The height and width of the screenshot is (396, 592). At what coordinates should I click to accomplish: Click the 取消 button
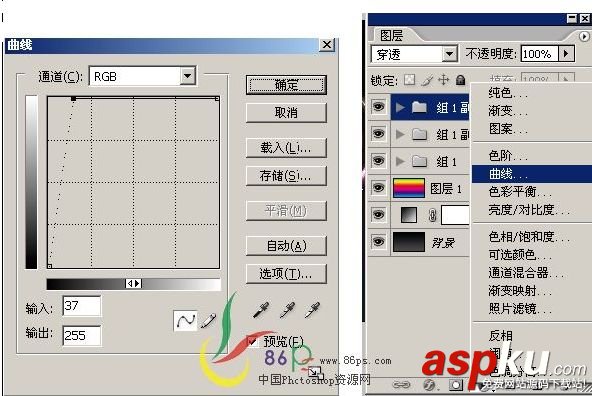click(x=286, y=112)
